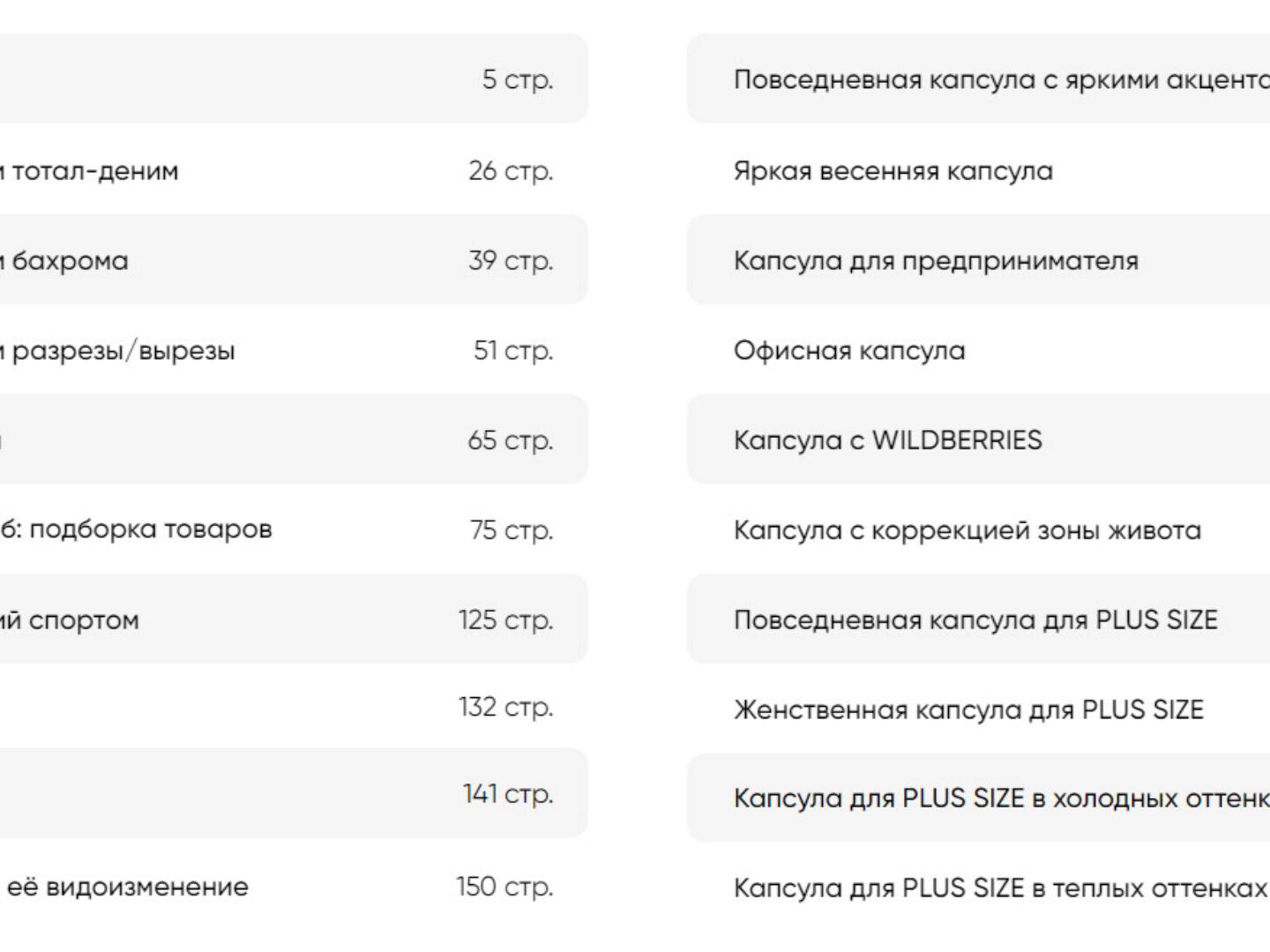The width and height of the screenshot is (1270, 952).
Task: Open Капсула для PLUS SIZE в теплых оттенках
Action: pos(1000,888)
